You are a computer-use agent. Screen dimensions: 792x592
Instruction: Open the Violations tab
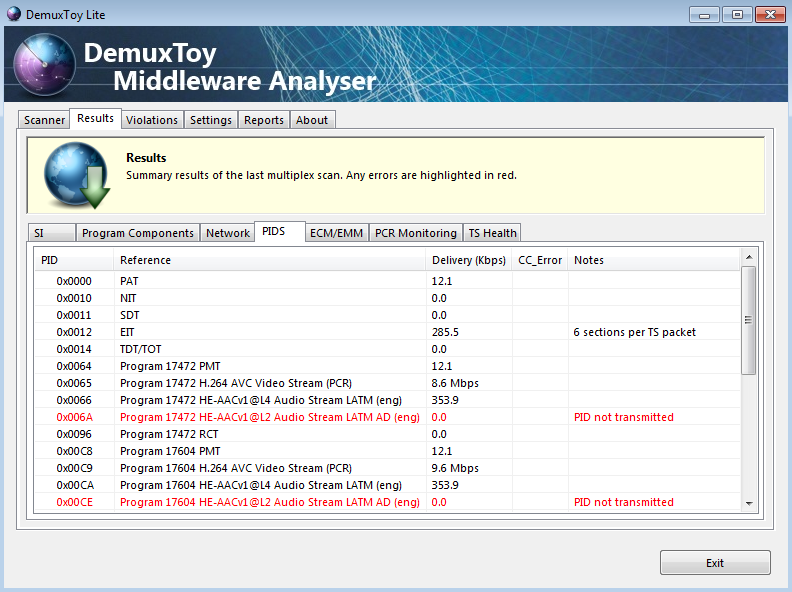click(x=152, y=120)
